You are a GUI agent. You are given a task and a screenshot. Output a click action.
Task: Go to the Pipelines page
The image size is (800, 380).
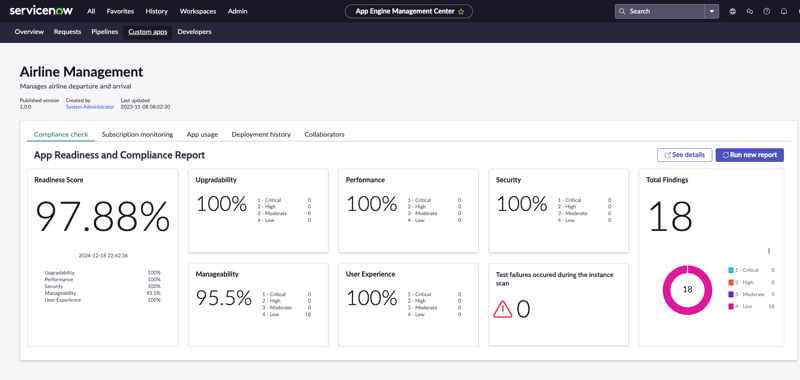tap(105, 32)
